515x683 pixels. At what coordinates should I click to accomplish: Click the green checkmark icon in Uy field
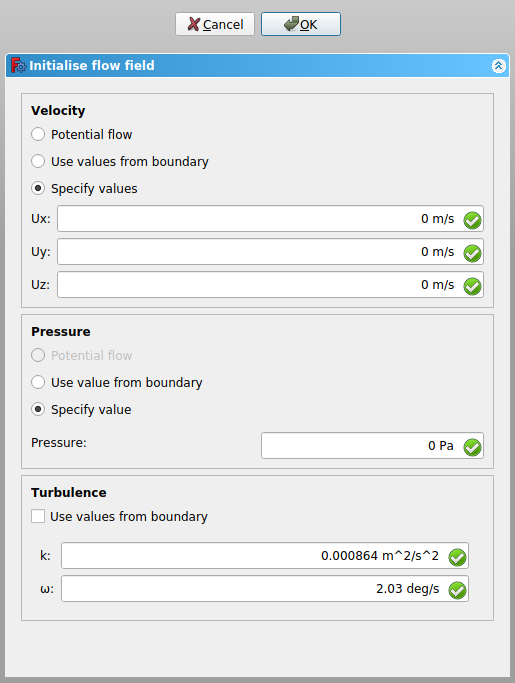tap(472, 254)
